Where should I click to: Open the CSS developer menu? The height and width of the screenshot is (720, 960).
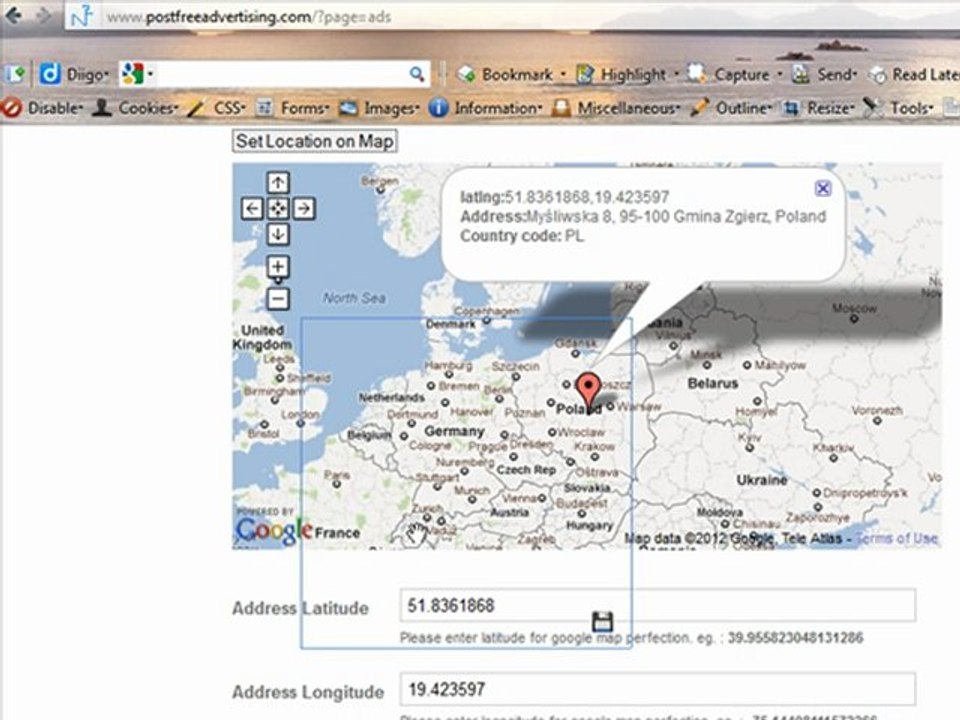pos(217,108)
